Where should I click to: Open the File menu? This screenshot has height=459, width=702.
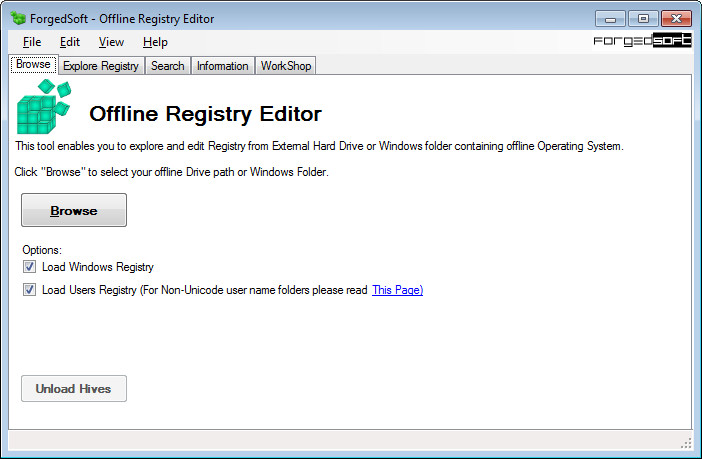[x=32, y=42]
